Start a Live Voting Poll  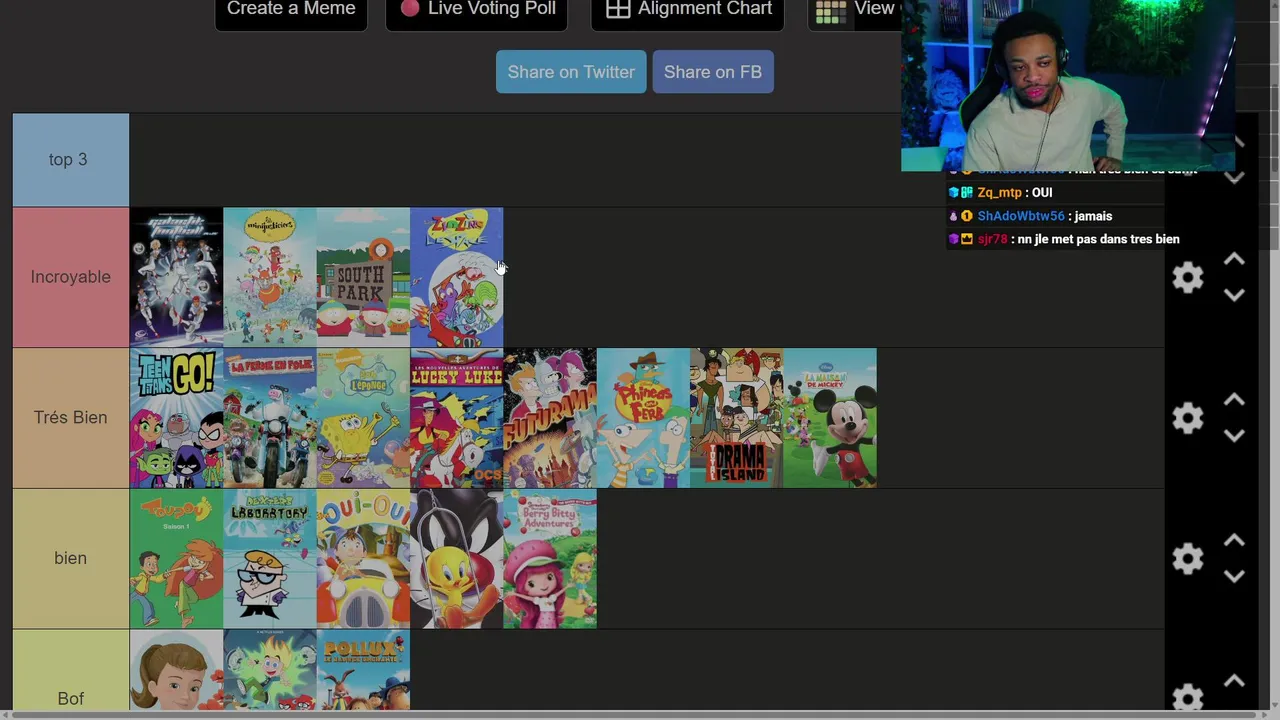point(477,10)
